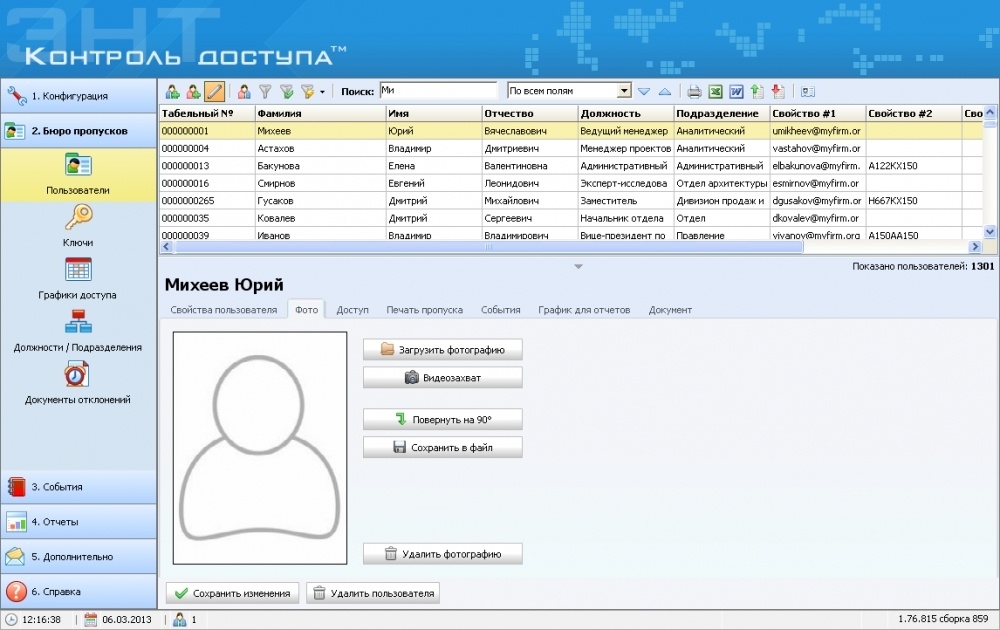This screenshot has width=1000, height=630.
Task: Open the Печать пропуска tab
Action: pos(424,310)
